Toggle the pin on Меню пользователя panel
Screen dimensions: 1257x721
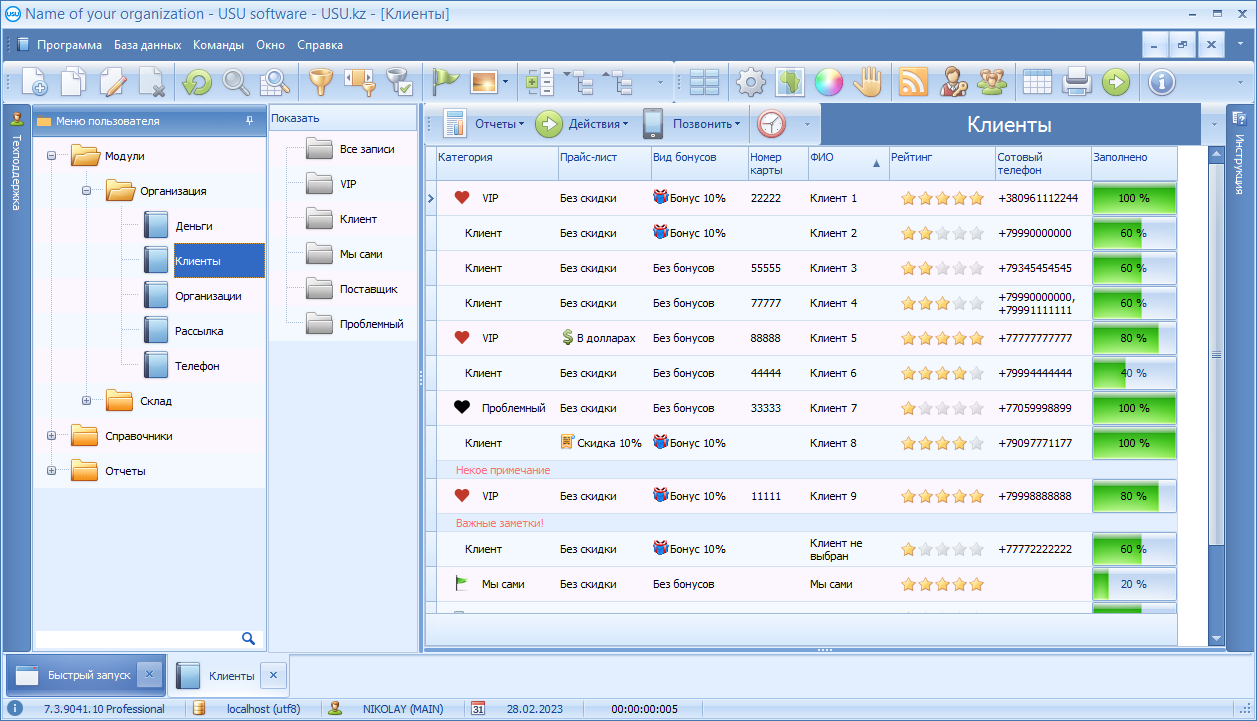click(249, 121)
